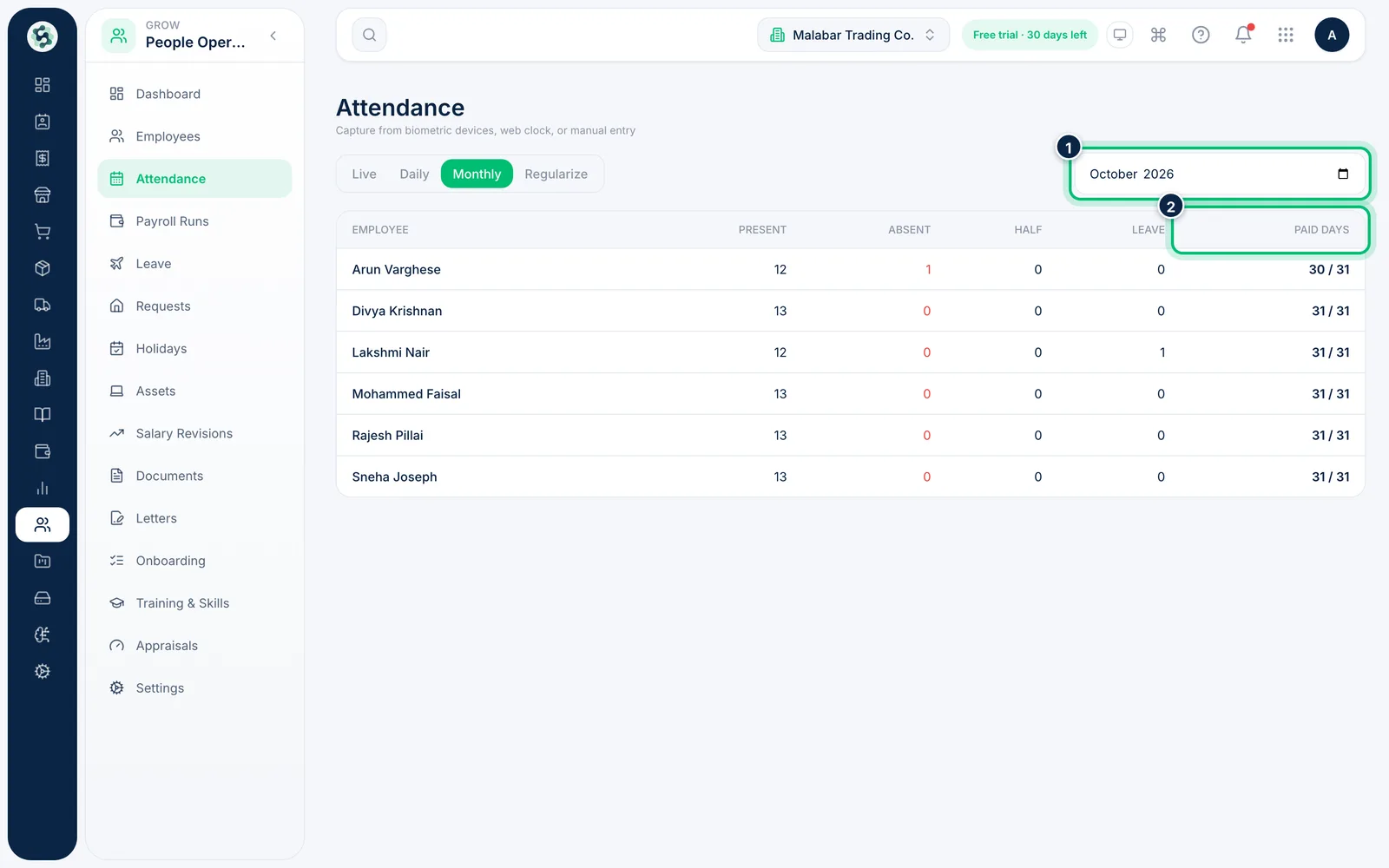Screen dimensions: 1389x868
Task: Open the wallet module icon
Action: click(x=42, y=451)
